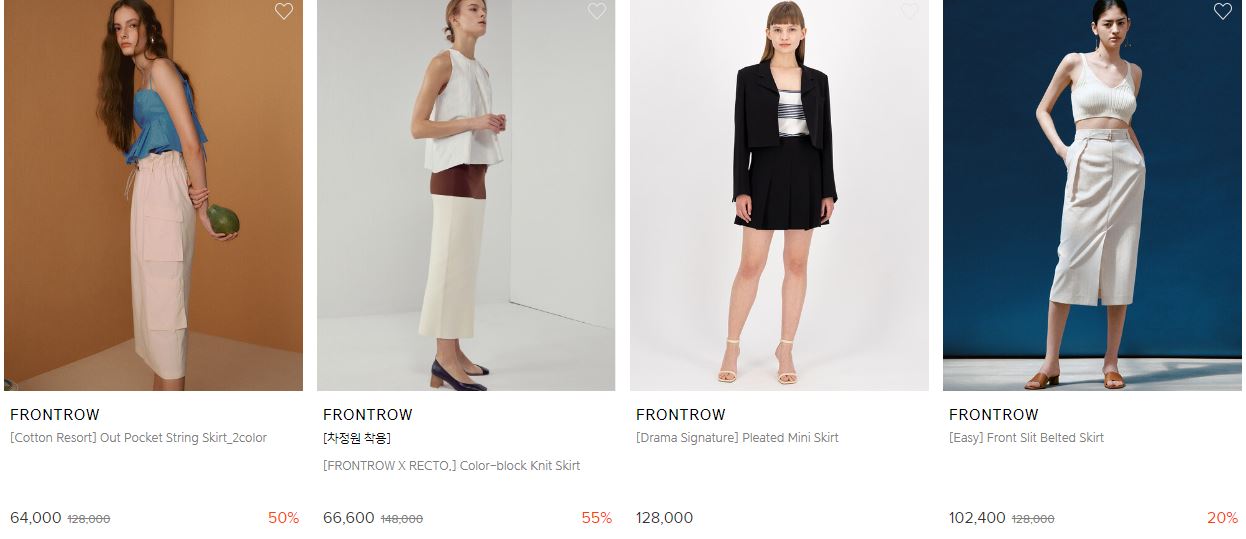1246x539 pixels.
Task: Click the 차정원 착용 label
Action: 356,438
